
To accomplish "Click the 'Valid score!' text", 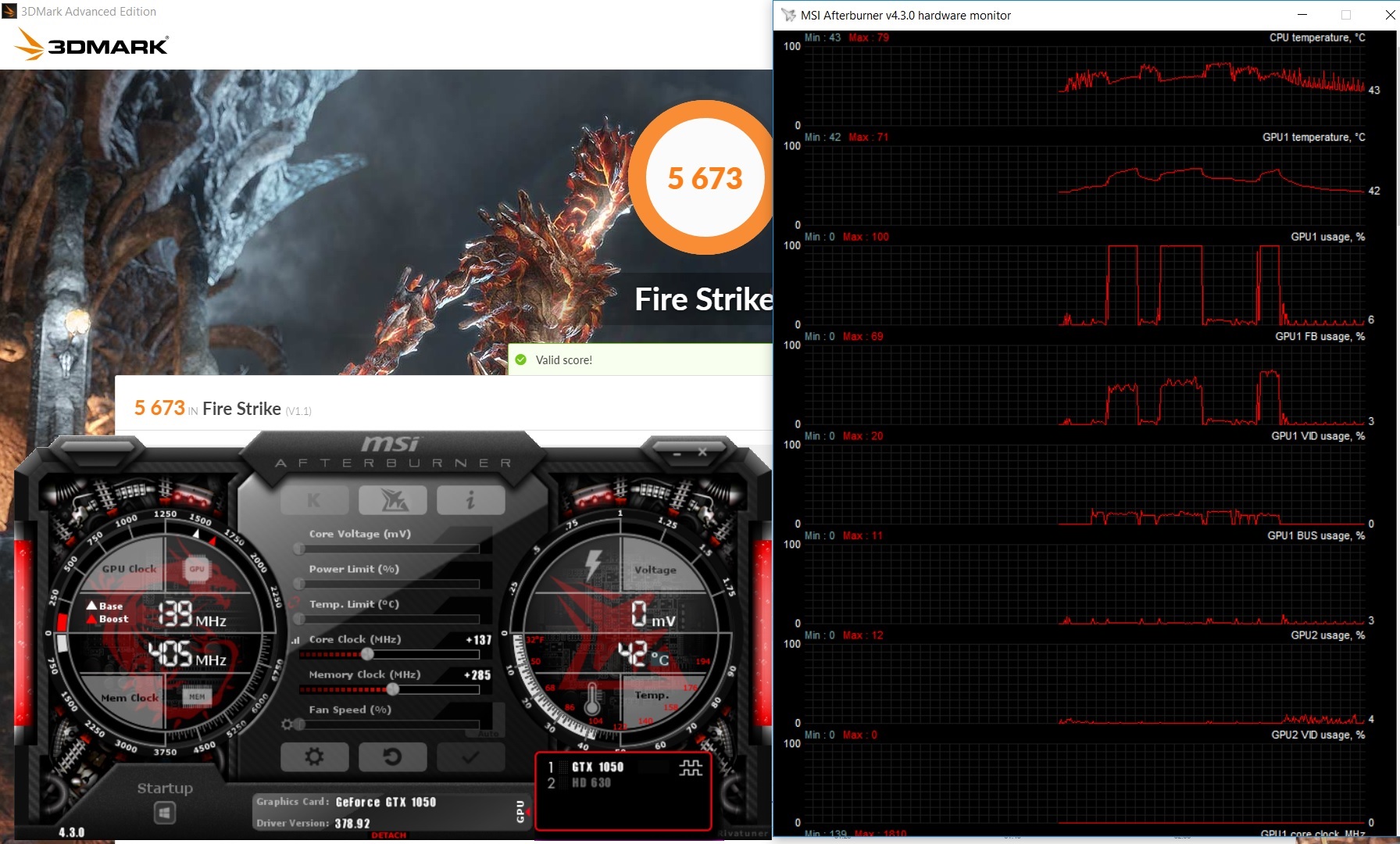I will pos(564,360).
